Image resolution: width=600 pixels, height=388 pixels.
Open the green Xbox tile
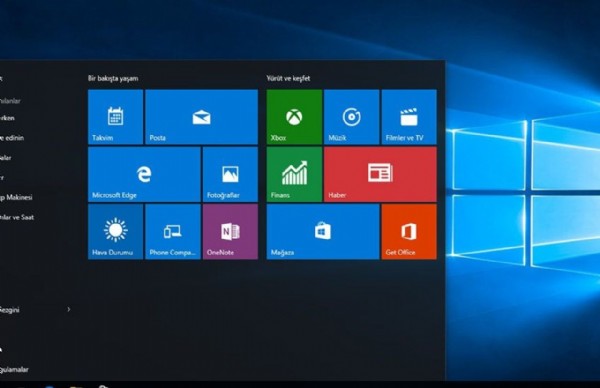click(294, 117)
